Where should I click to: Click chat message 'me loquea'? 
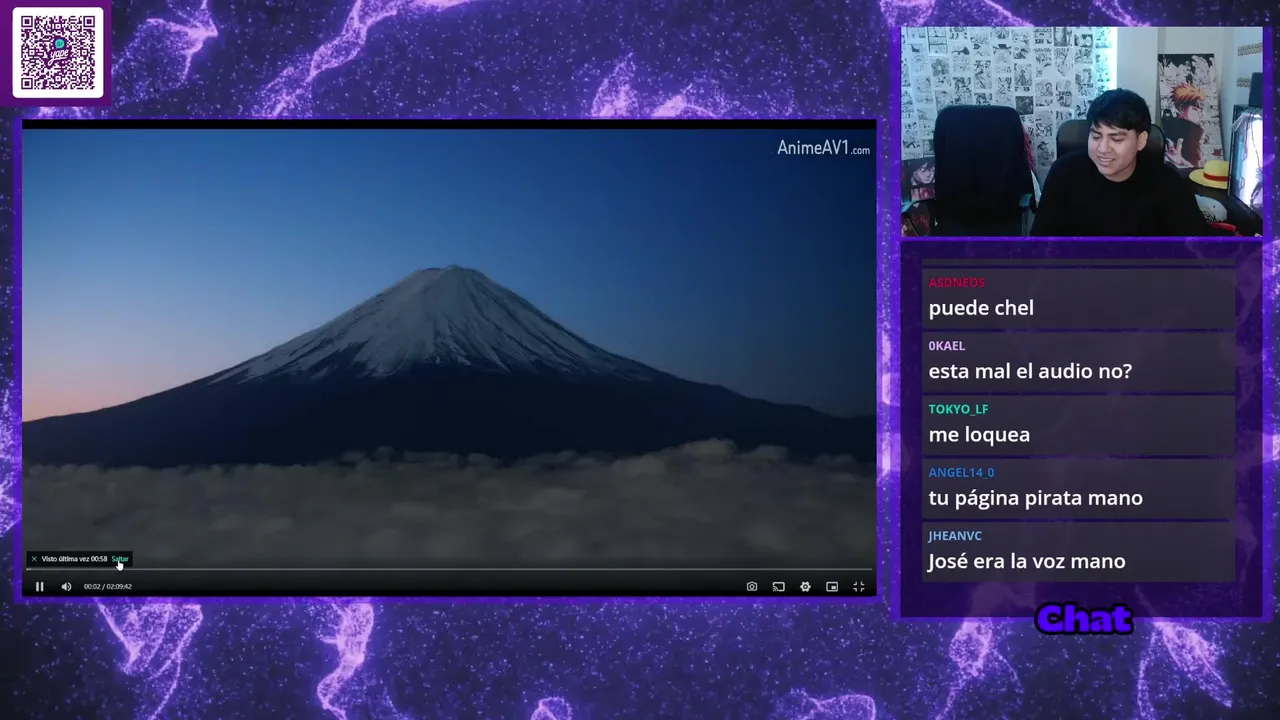click(979, 435)
